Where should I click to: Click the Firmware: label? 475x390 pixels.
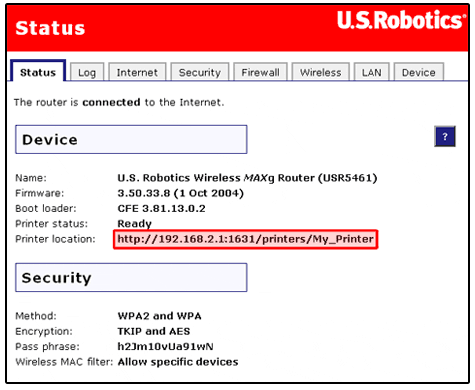point(40,193)
